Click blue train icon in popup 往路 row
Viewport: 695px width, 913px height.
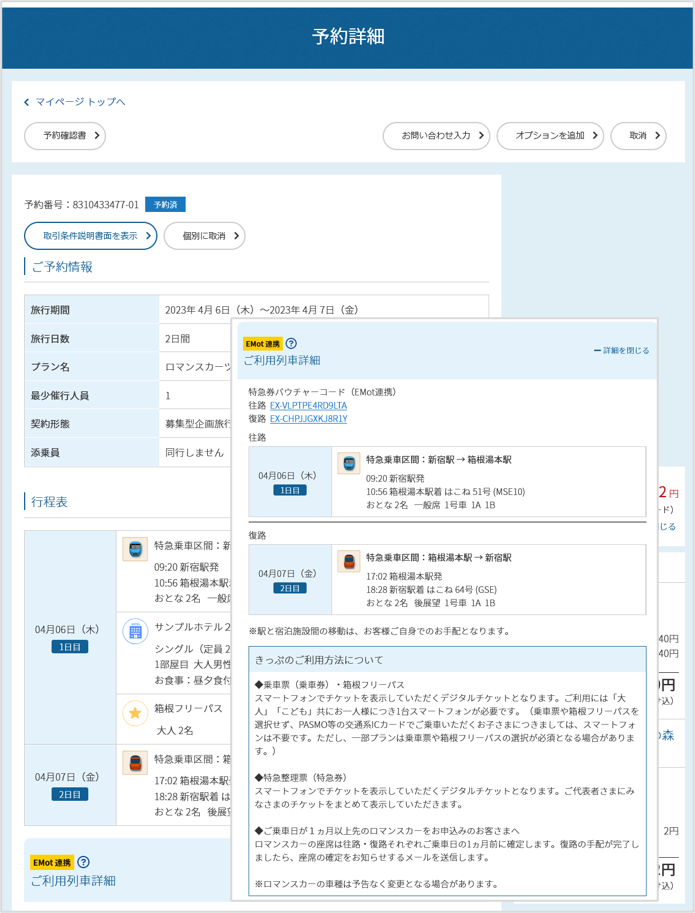(x=349, y=463)
